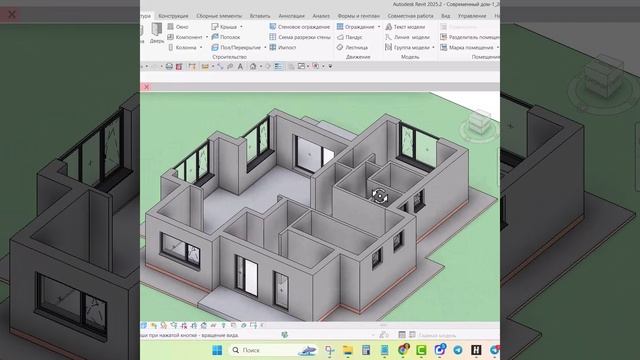Select the Импост (Mullion) tool

(x=282, y=47)
